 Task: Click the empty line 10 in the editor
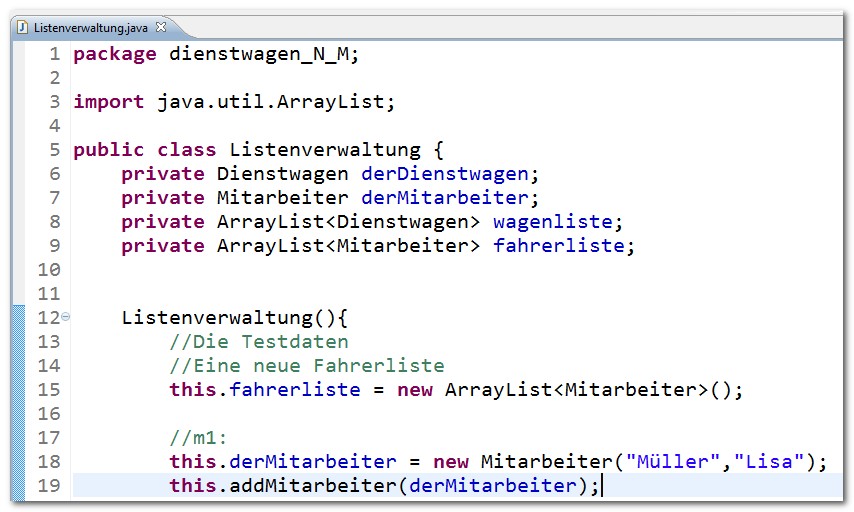(x=400, y=270)
